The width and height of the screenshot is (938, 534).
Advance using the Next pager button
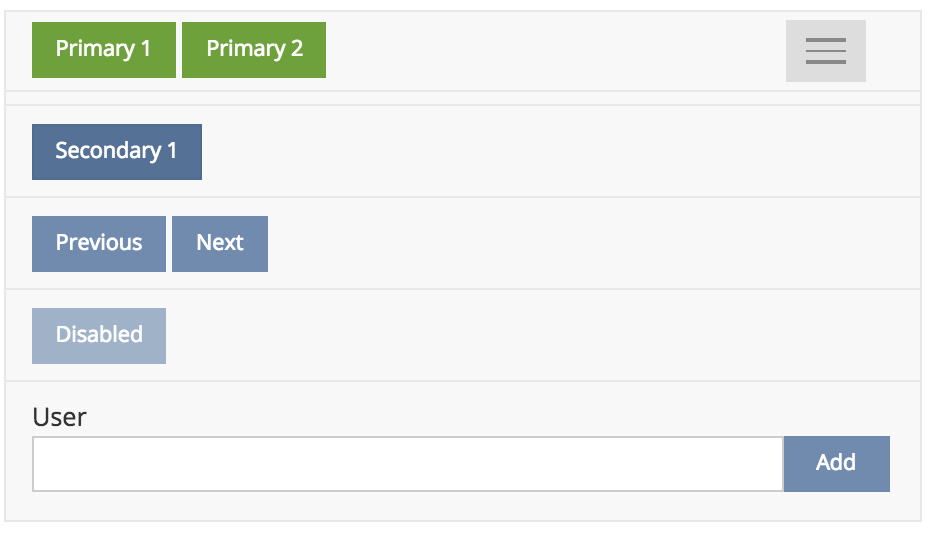[220, 244]
